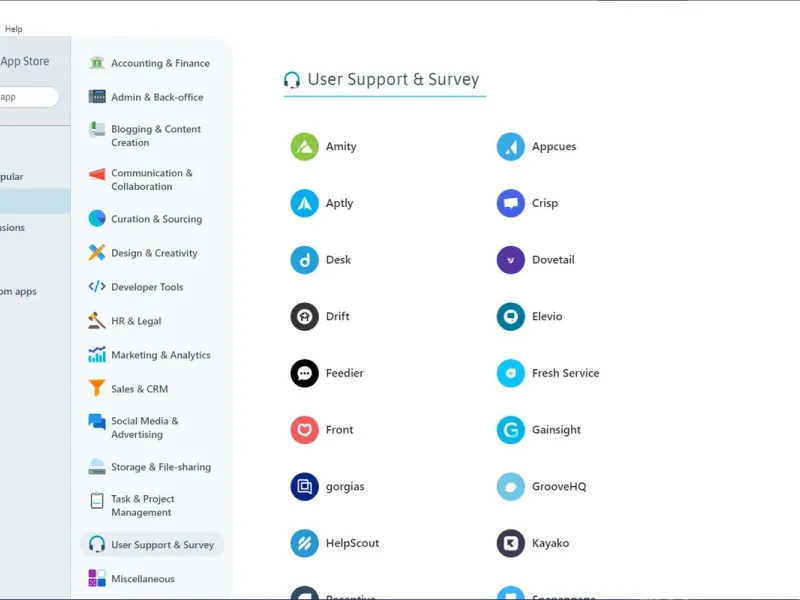
Task: Select the User Support & Survey category
Action: (x=152, y=544)
